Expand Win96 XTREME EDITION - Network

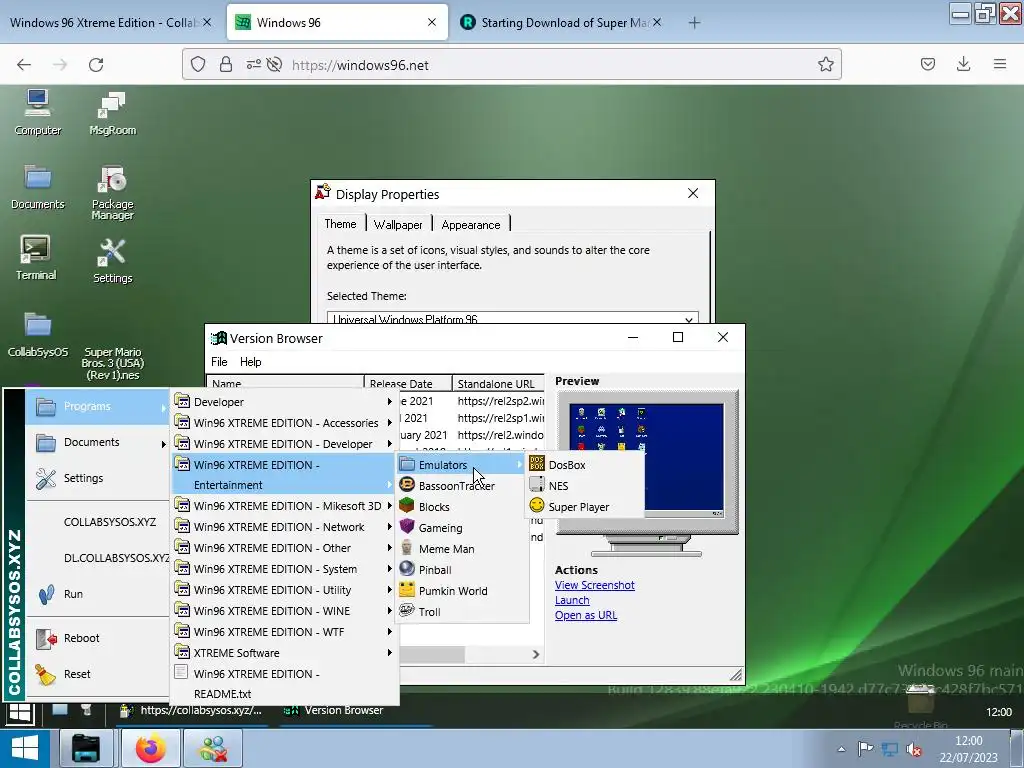pos(284,526)
